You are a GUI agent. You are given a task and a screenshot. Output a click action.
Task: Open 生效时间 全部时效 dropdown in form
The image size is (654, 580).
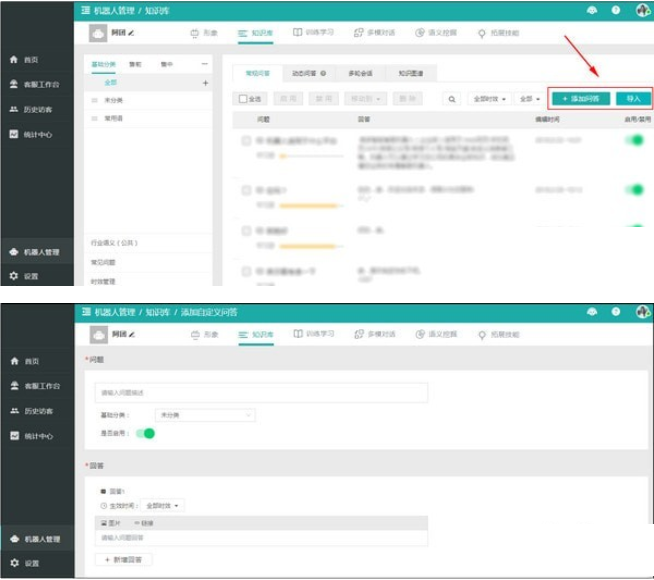point(163,506)
